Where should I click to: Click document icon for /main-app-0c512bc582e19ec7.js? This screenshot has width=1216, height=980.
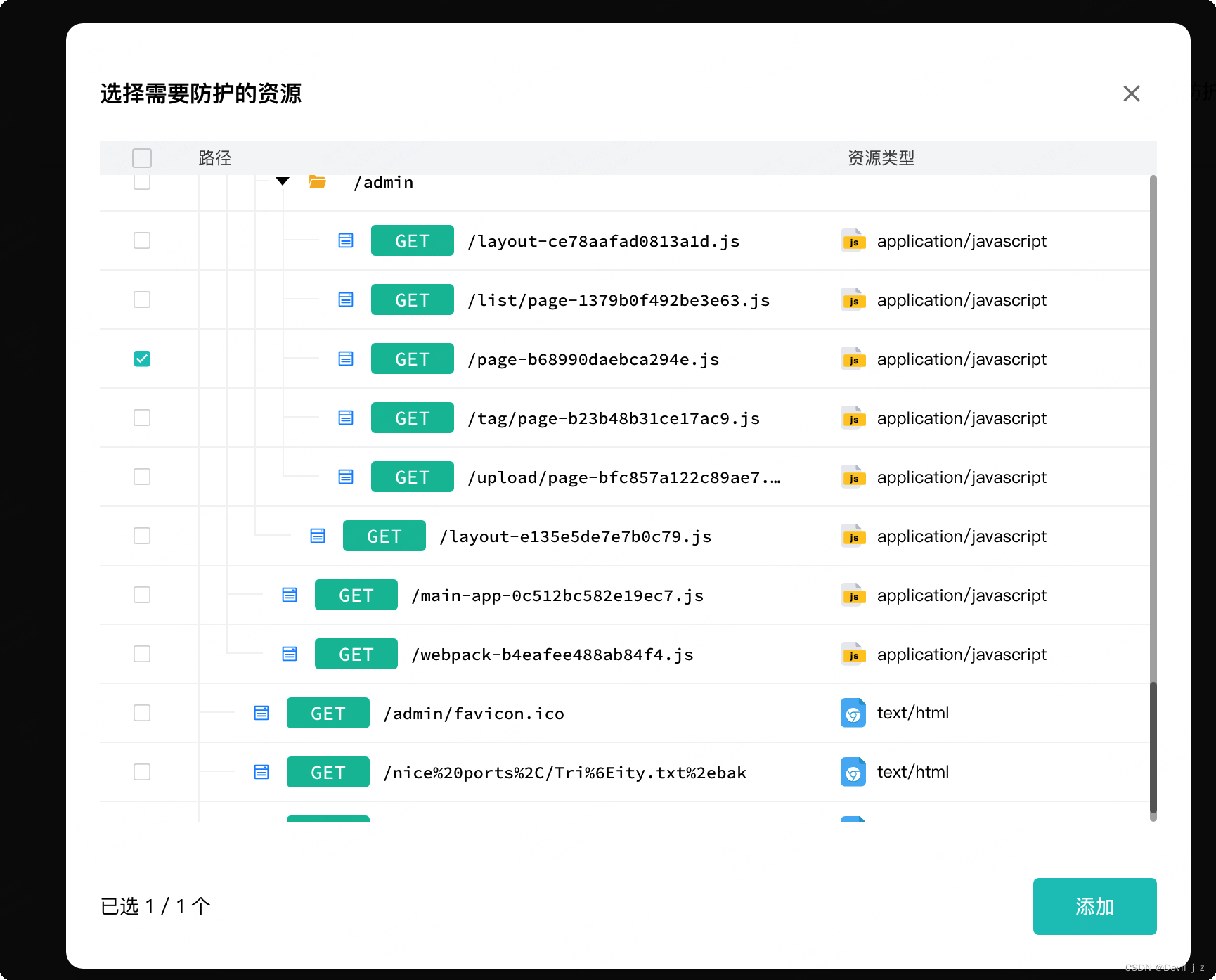(x=290, y=595)
